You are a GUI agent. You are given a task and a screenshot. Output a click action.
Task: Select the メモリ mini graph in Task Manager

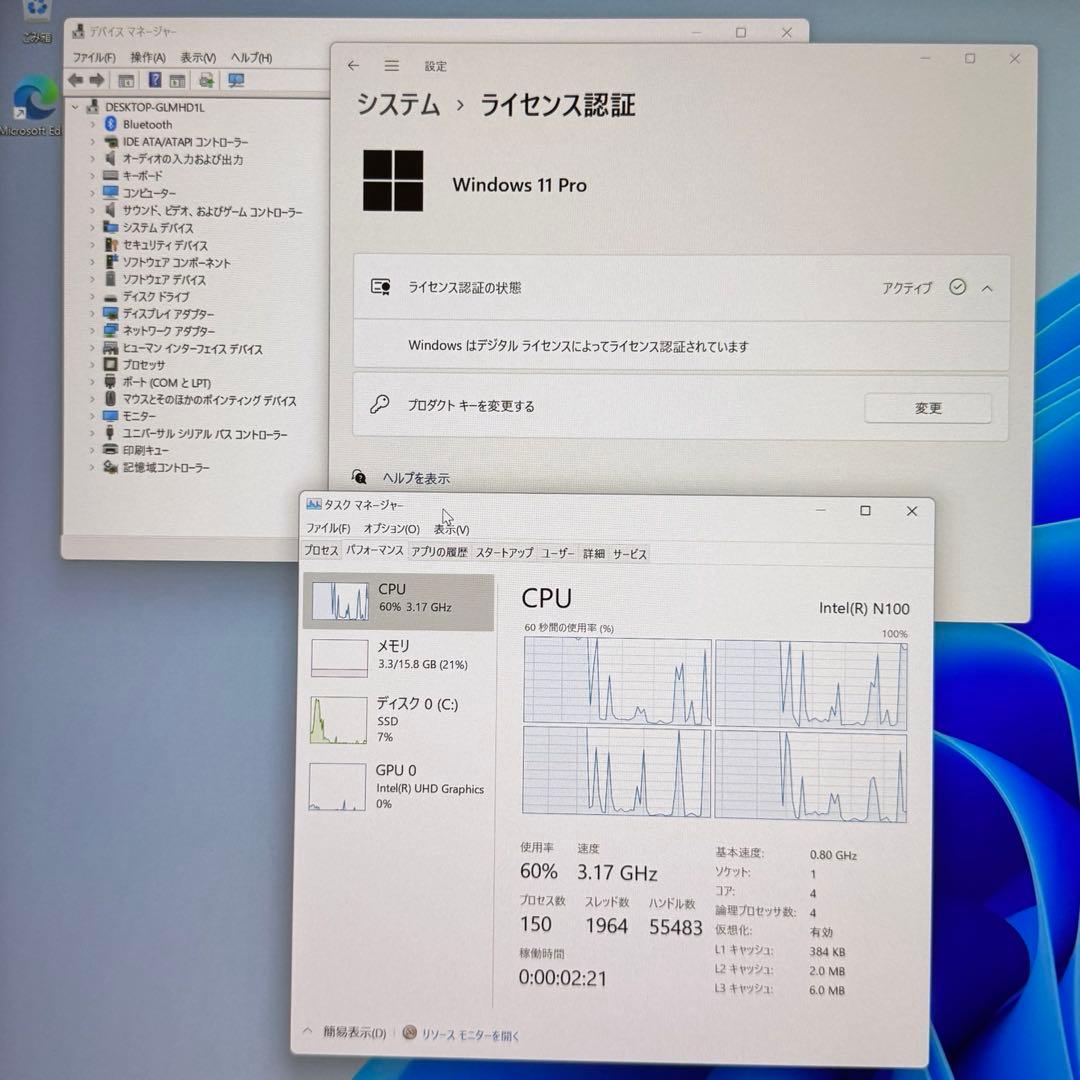click(x=339, y=658)
